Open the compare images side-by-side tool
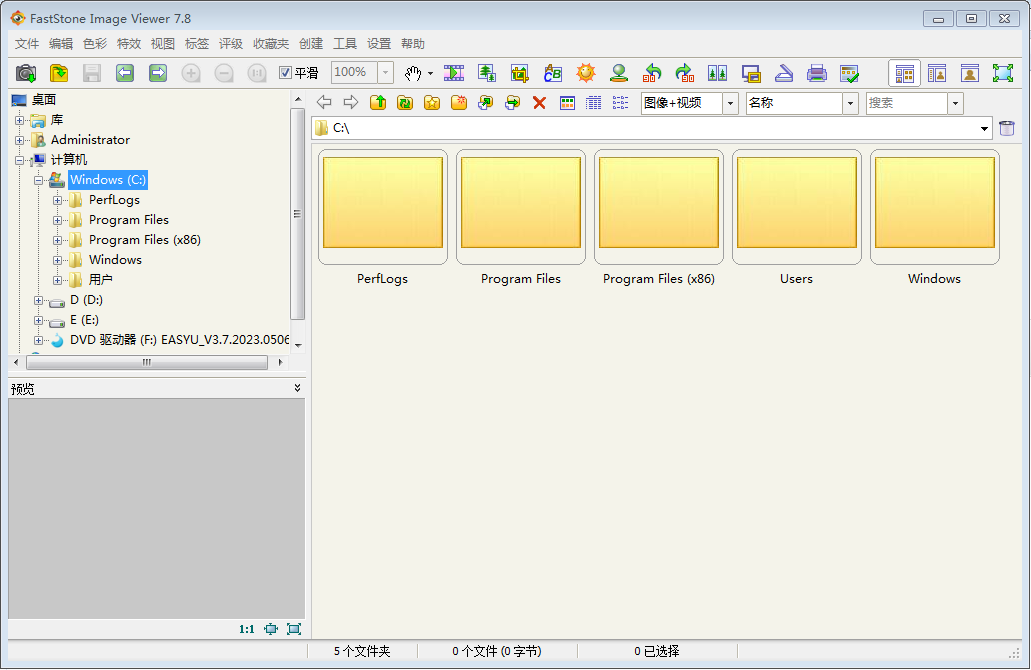The width and height of the screenshot is (1031, 670). tap(717, 73)
